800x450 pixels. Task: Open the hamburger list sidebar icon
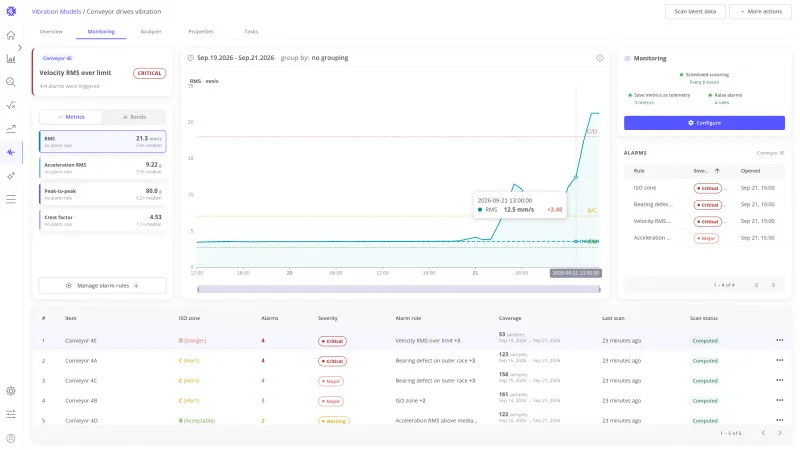[11, 199]
